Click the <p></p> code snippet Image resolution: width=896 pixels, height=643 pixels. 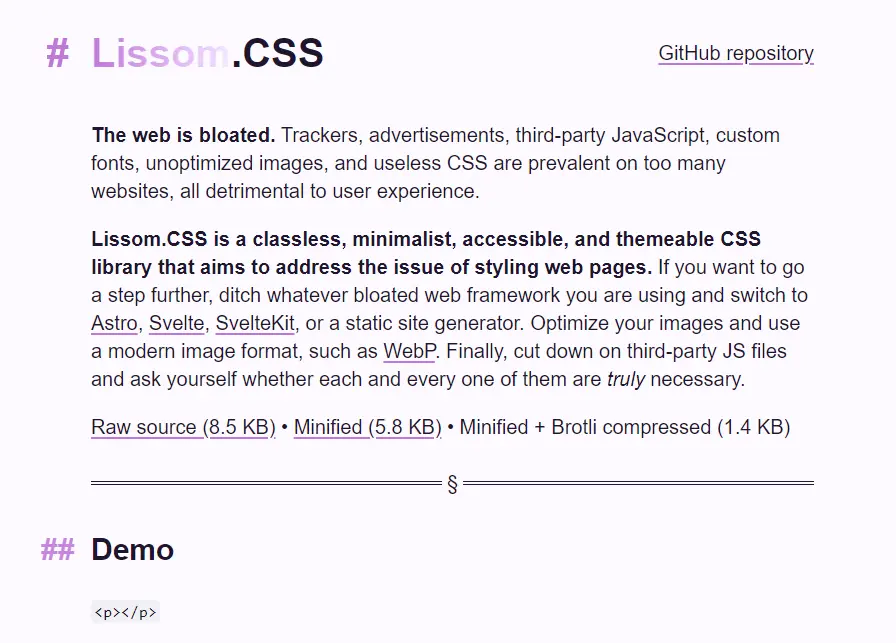[x=125, y=613]
